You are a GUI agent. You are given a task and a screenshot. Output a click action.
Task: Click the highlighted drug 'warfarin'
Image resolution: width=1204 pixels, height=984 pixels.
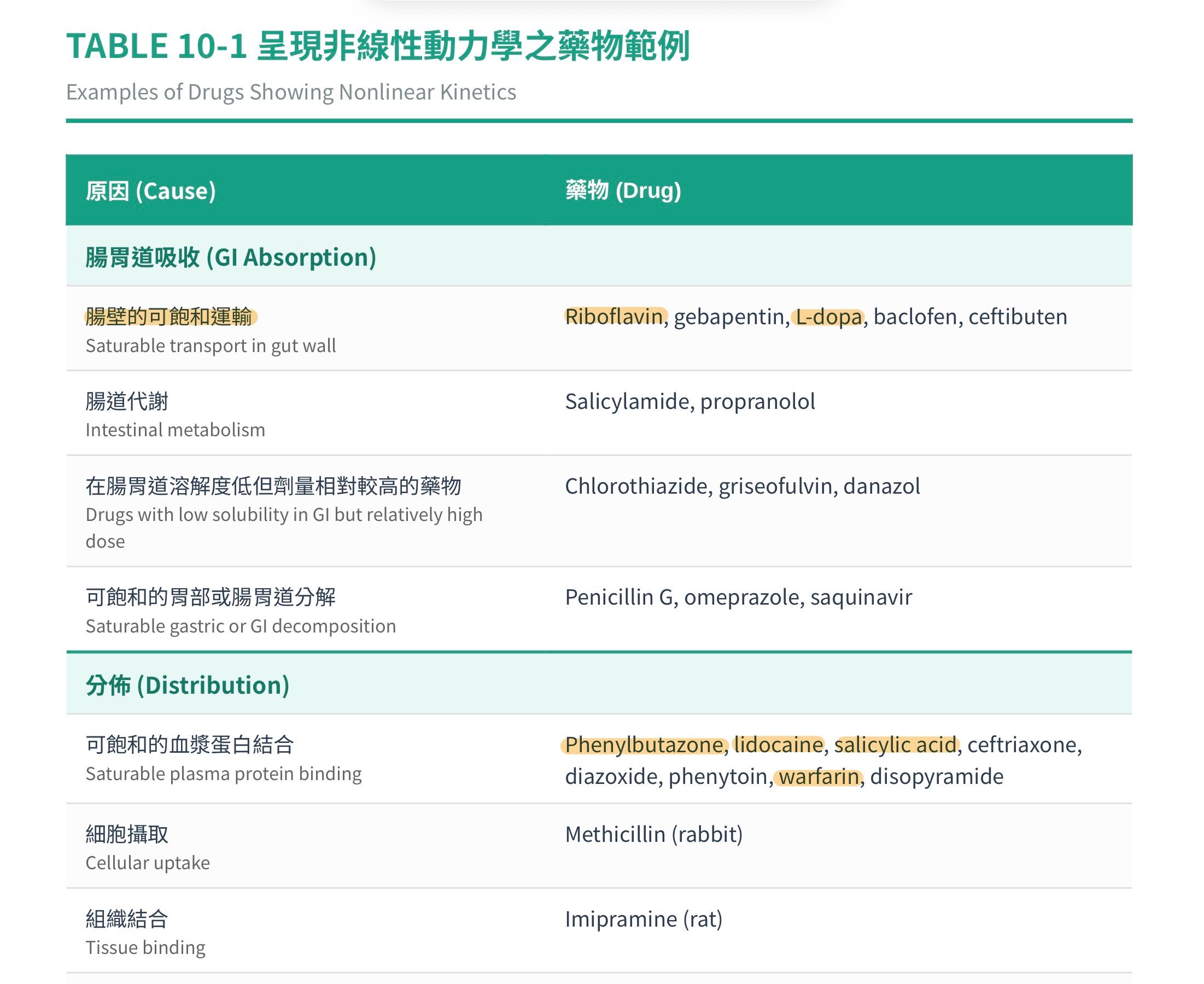(x=819, y=776)
